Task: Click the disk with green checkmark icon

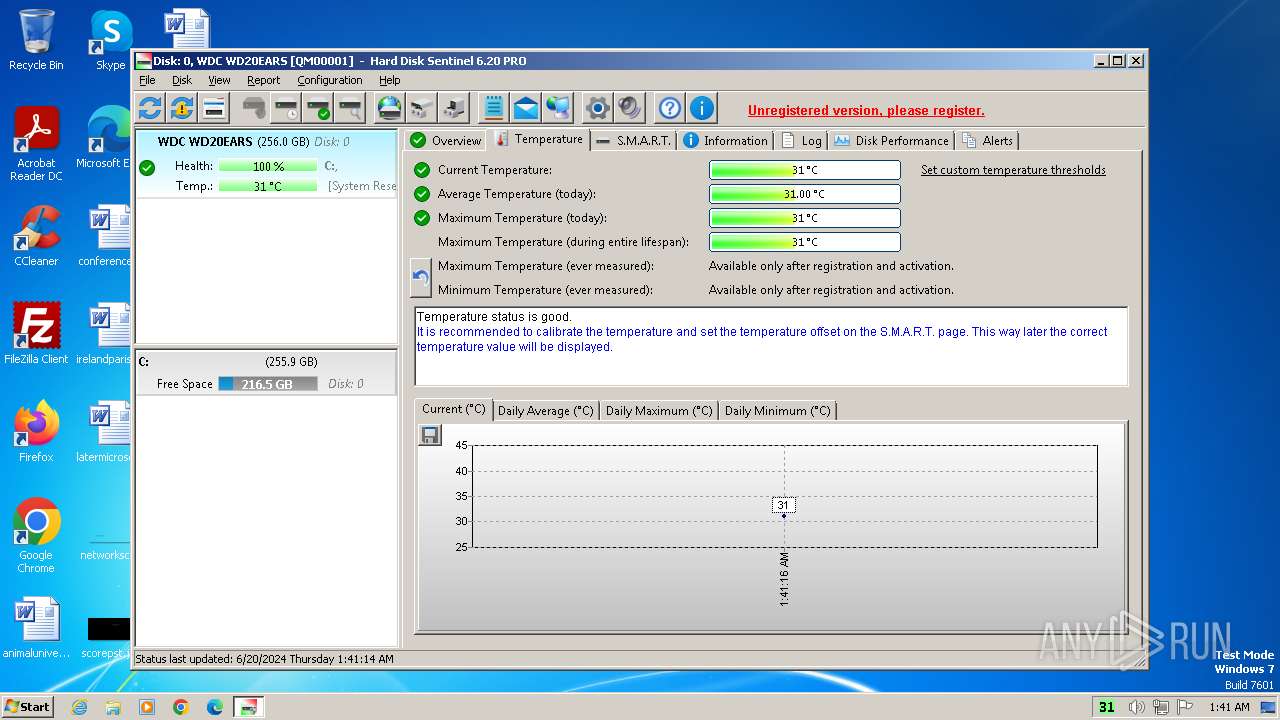Action: pyautogui.click(x=318, y=108)
